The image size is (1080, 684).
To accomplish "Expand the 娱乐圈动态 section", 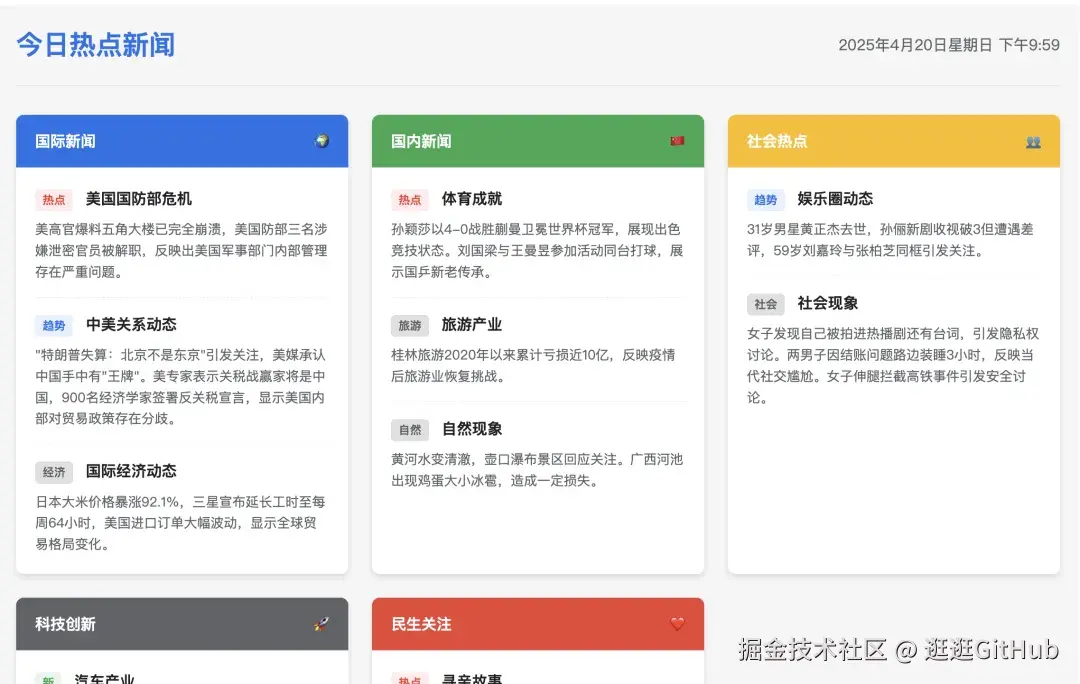I will [835, 199].
